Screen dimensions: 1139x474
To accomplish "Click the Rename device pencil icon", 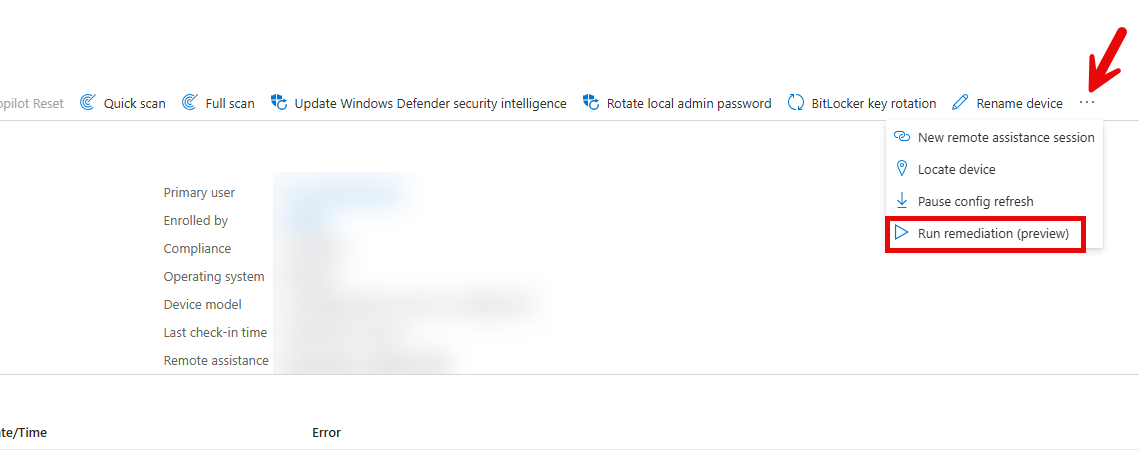I will click(x=960, y=103).
